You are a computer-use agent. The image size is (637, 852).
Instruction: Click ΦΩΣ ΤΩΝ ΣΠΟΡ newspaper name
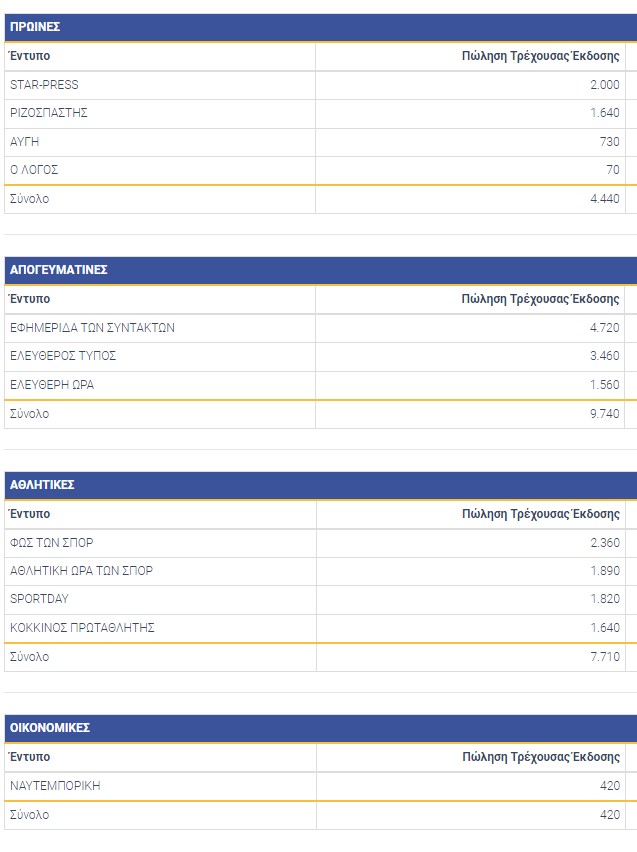(x=52, y=543)
